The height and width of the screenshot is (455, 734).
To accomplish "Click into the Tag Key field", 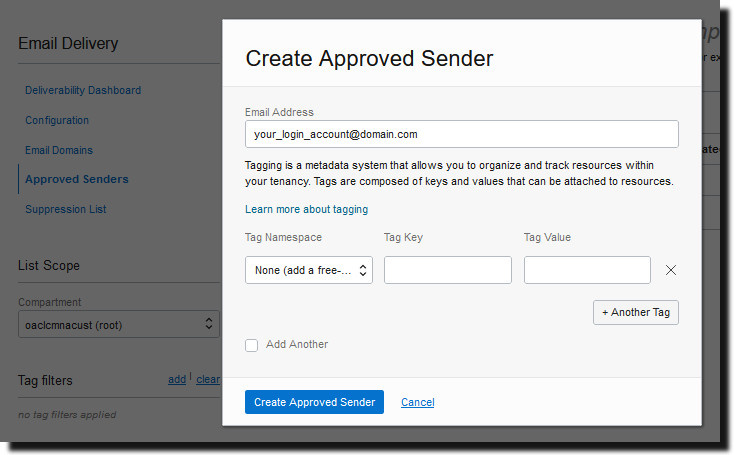I will coord(448,270).
